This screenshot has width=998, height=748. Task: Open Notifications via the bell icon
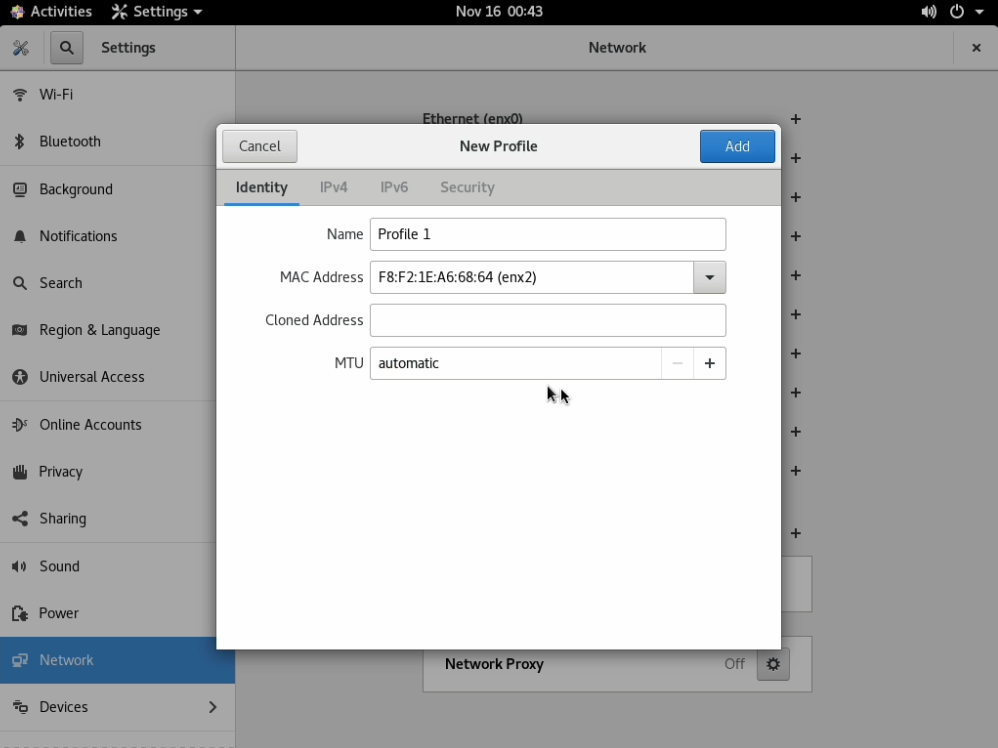pyautogui.click(x=20, y=237)
